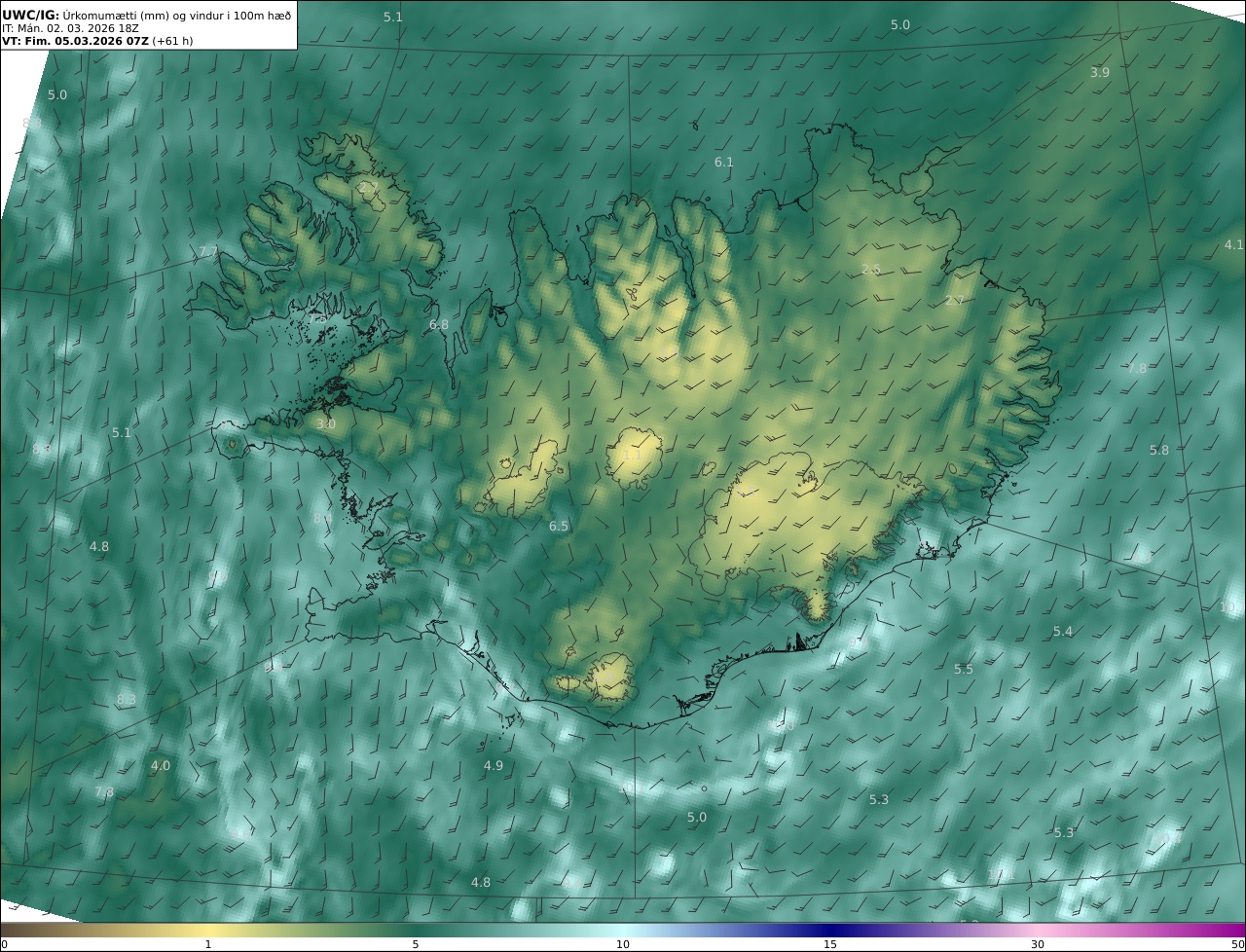Image resolution: width=1246 pixels, height=952 pixels.
Task: Pick the dark navy colorbar segment above tick 15
Action: 830,931
